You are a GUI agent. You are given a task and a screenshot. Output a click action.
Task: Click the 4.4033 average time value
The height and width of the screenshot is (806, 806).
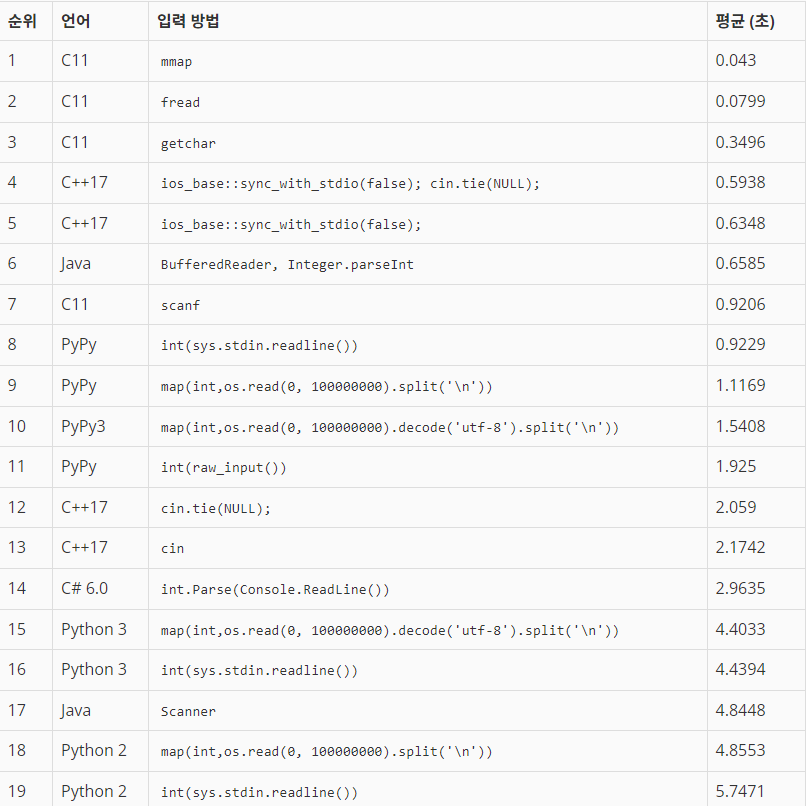tap(740, 629)
